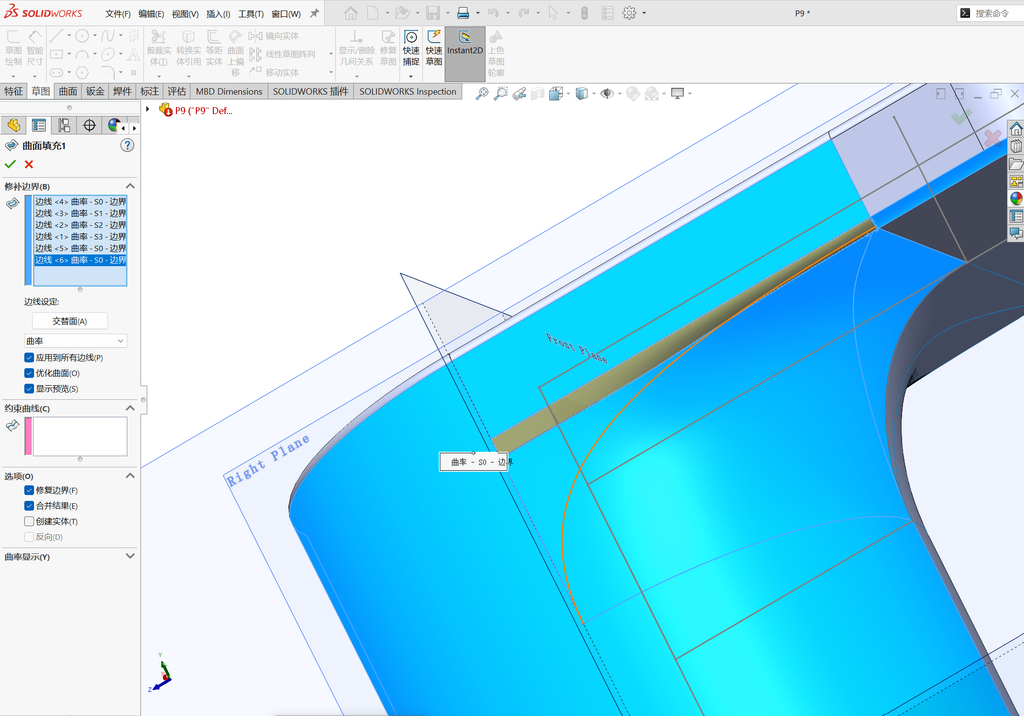Select 边线 <6> in patch boundary list

click(x=80, y=260)
